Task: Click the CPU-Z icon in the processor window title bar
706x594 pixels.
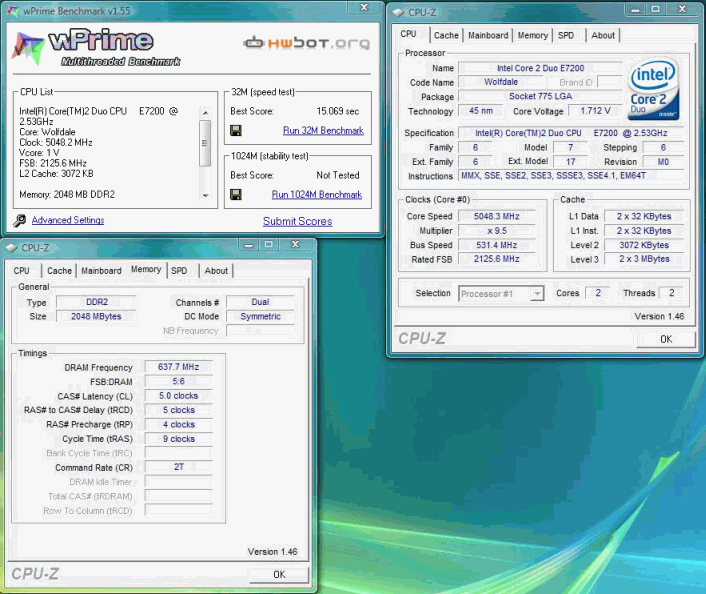Action: (x=398, y=12)
